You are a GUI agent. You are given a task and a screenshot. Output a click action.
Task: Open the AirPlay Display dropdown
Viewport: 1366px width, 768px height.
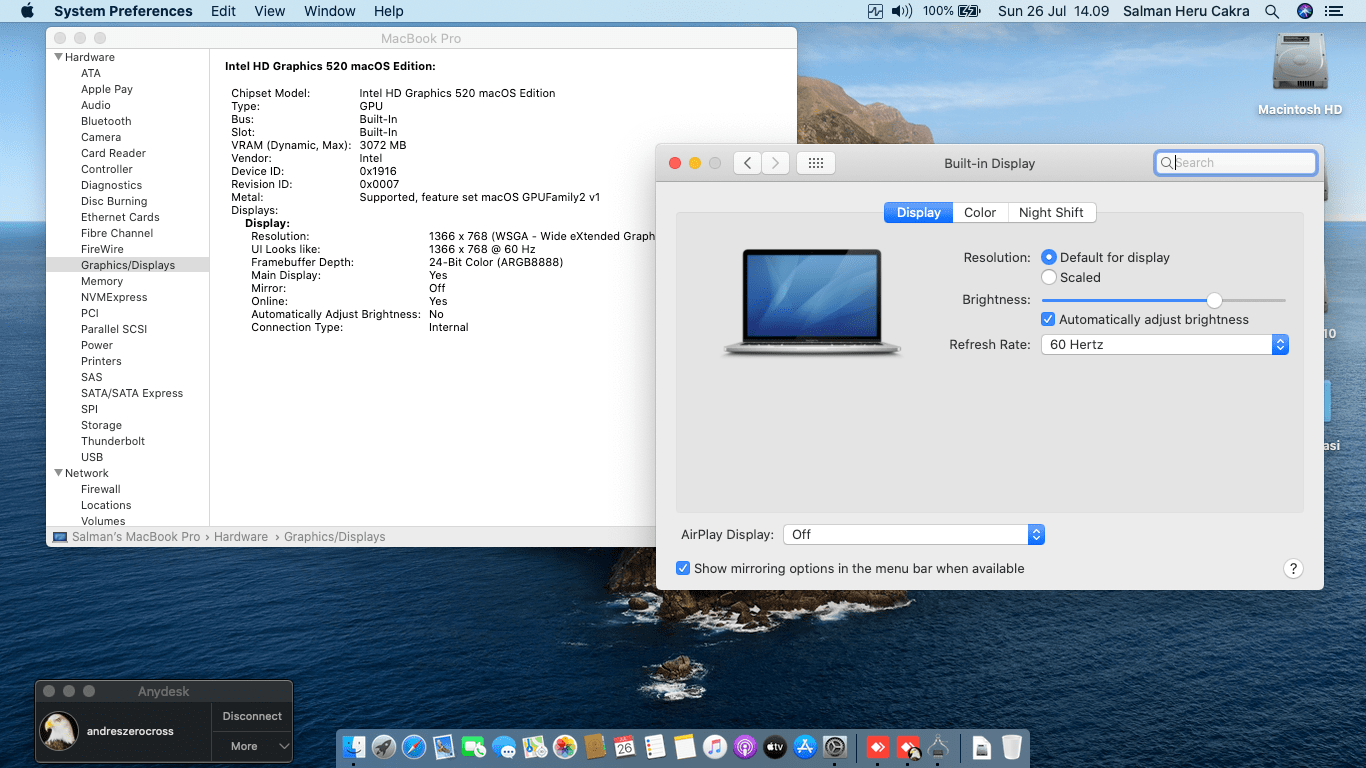click(914, 534)
